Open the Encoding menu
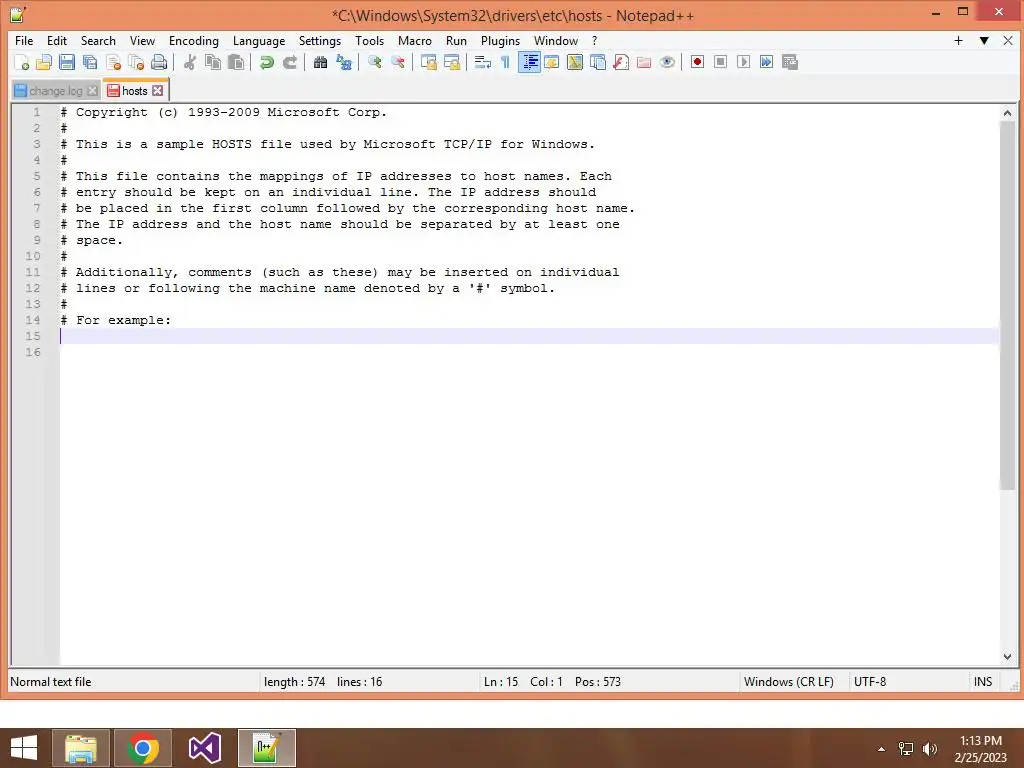This screenshot has width=1024, height=768. [193, 40]
